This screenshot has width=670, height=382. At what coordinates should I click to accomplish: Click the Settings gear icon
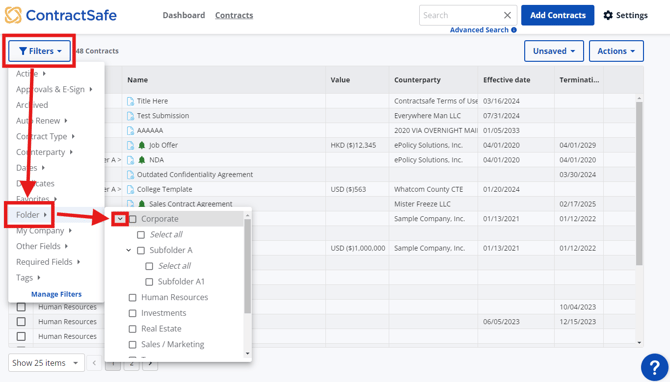point(608,15)
